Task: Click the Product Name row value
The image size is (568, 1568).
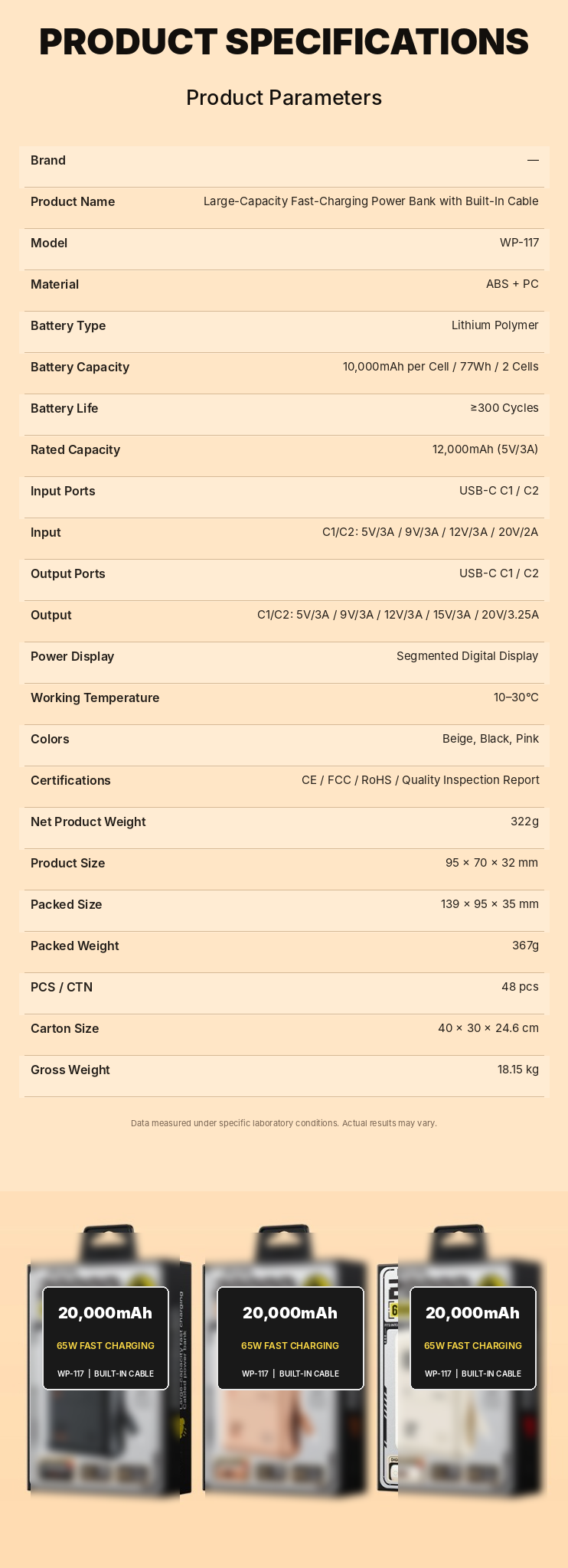Action: pos(371,201)
